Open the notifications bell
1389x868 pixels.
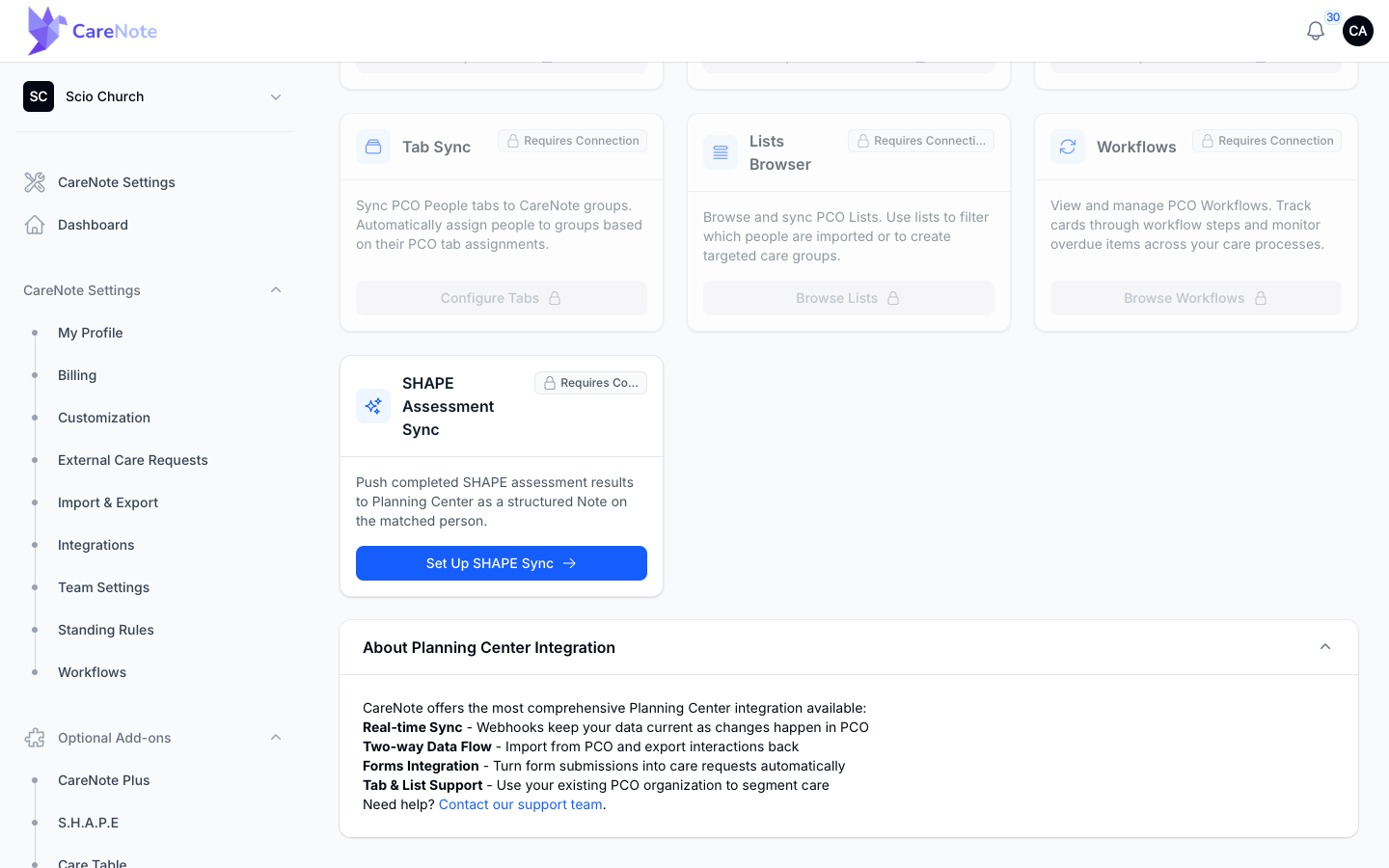coord(1316,31)
